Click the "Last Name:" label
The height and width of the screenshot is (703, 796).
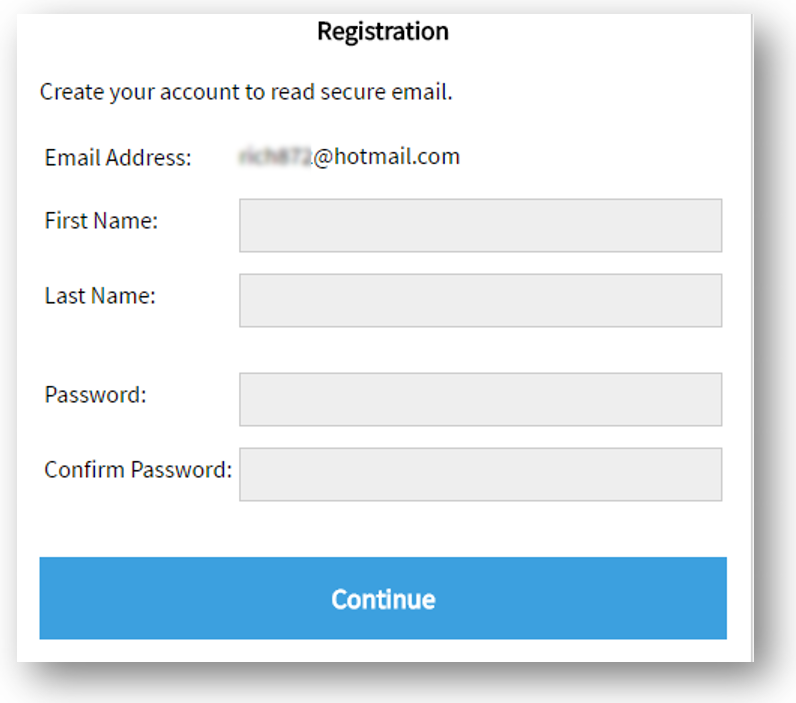(x=100, y=296)
